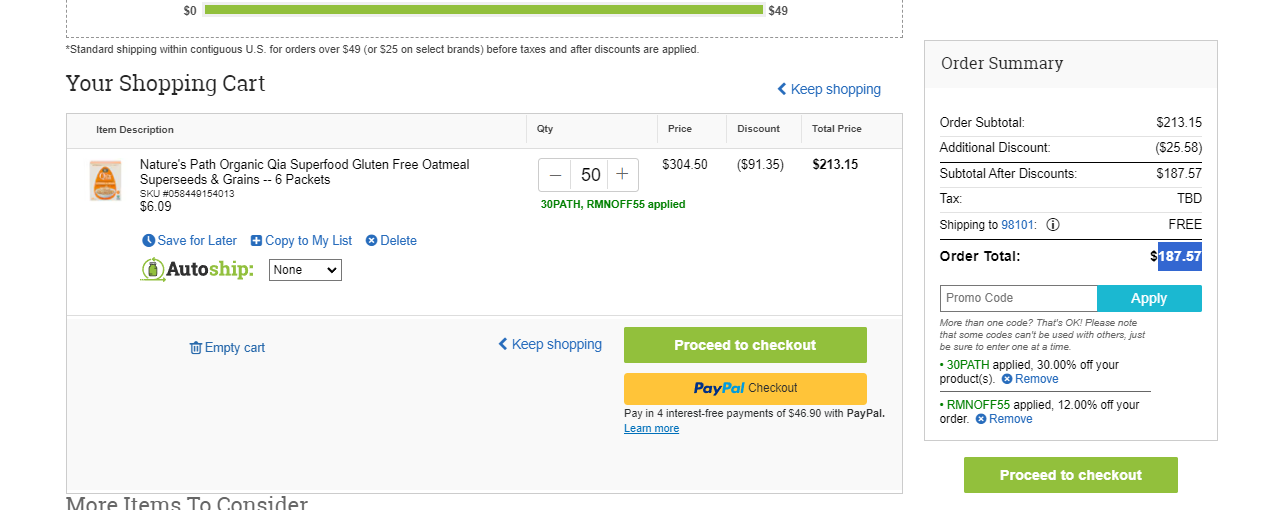The width and height of the screenshot is (1287, 510).
Task: Open the Nature's Path oatmeal product link
Action: click(304, 172)
